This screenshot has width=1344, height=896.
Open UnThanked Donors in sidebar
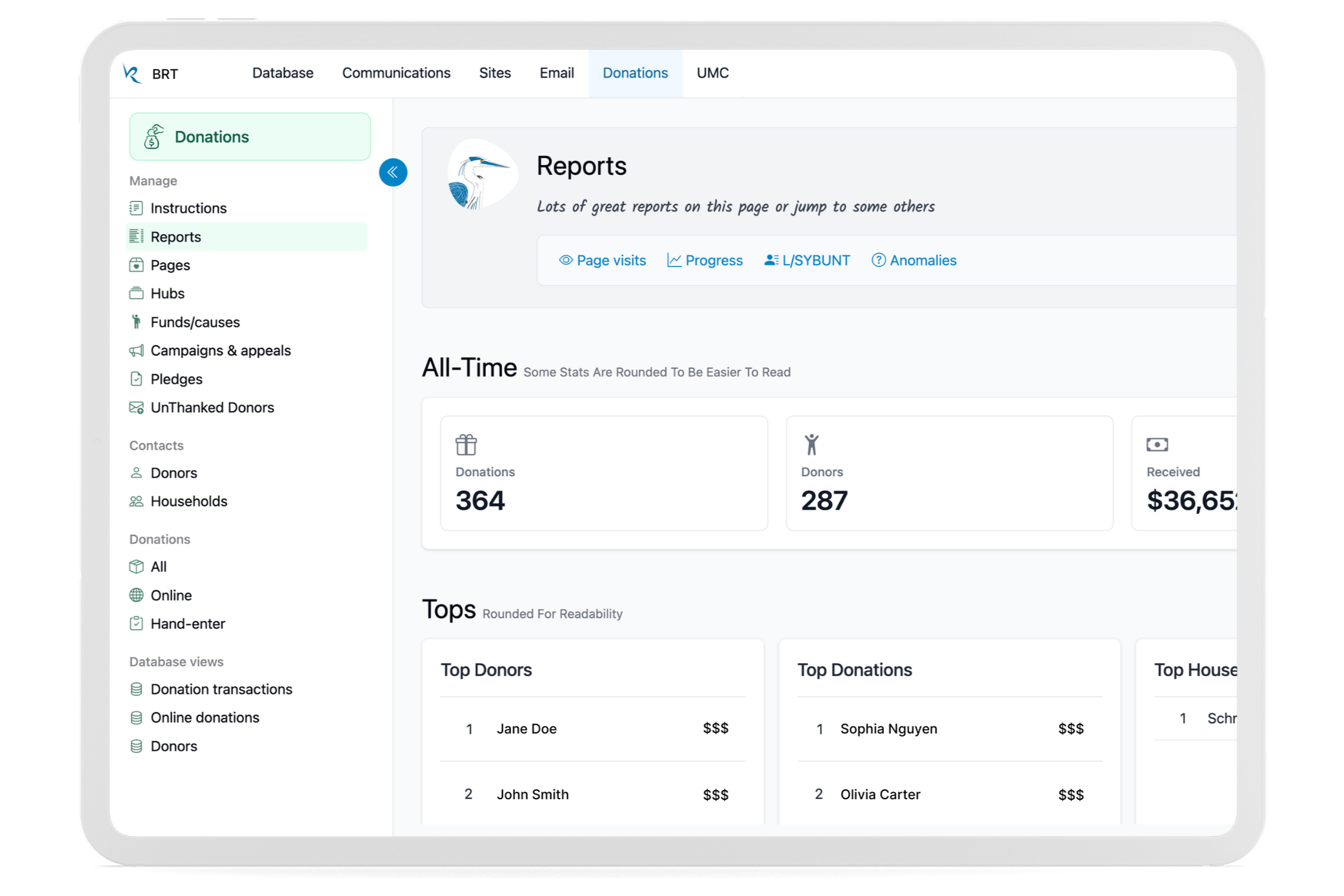(x=212, y=407)
